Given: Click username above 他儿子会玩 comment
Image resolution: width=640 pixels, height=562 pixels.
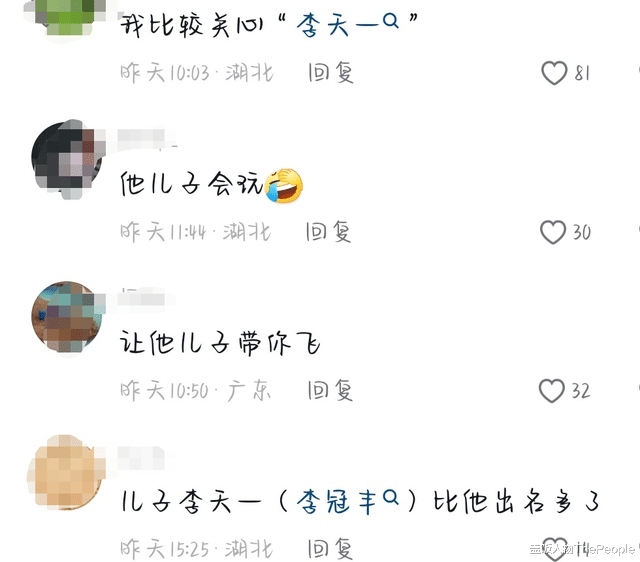Looking at the screenshot, I should [142, 138].
